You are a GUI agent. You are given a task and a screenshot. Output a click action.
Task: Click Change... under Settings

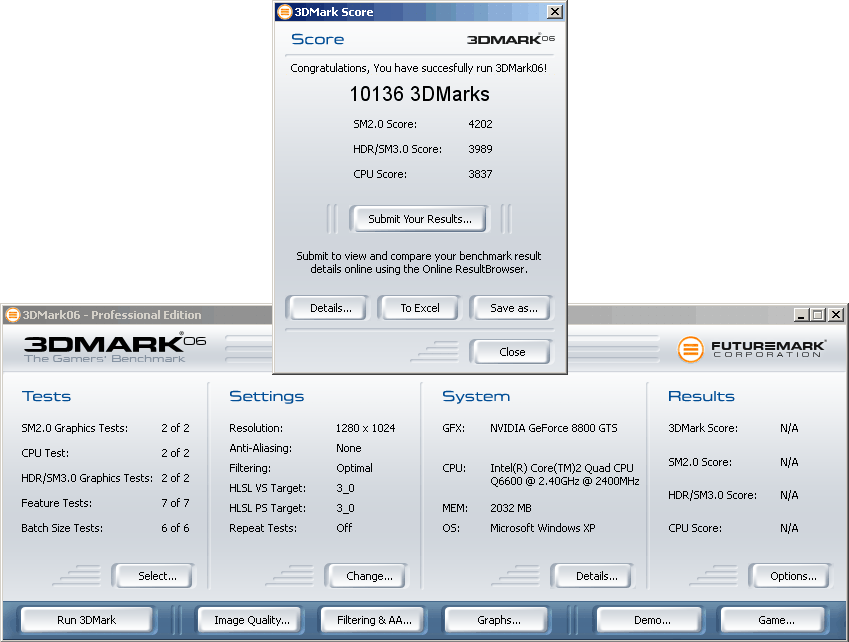pyautogui.click(x=369, y=576)
